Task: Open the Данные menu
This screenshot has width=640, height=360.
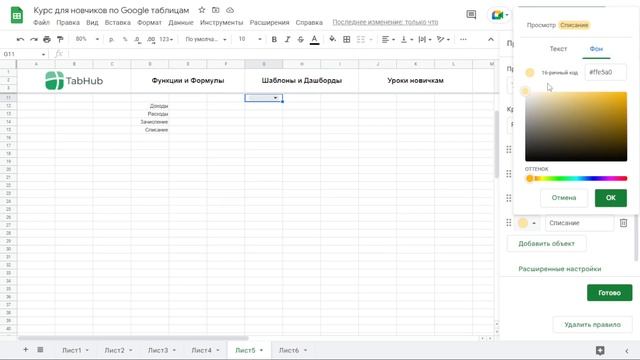Action: point(181,22)
